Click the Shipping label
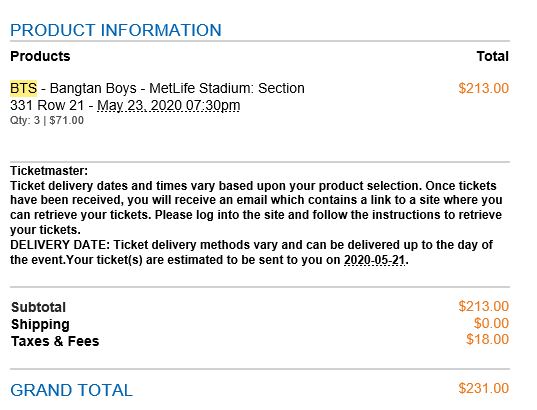537x410 pixels. coord(40,324)
